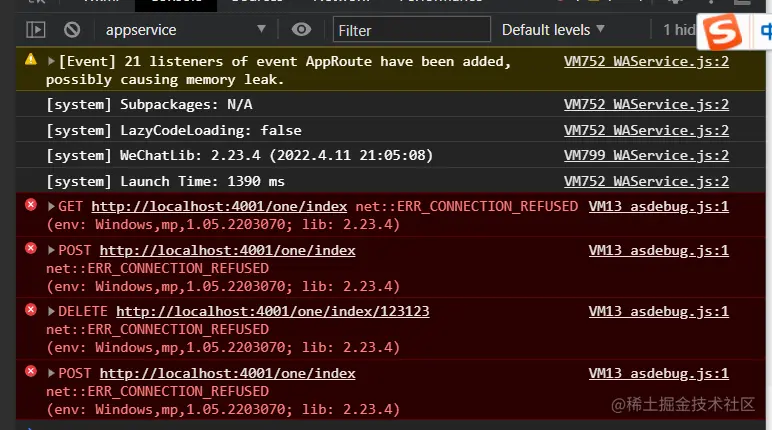The image size is (772, 430).
Task: Click net::ERR_CONNECTION_REFUSED text under DELETE
Action: 158,330
